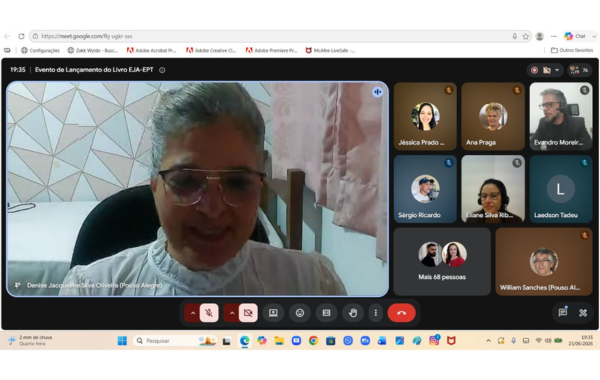Click the speaking indicator on Denise's tile

click(378, 92)
